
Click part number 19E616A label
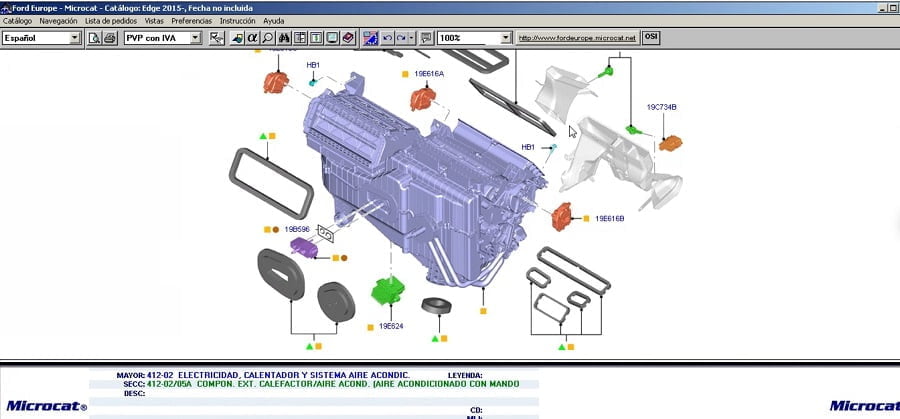tap(429, 73)
